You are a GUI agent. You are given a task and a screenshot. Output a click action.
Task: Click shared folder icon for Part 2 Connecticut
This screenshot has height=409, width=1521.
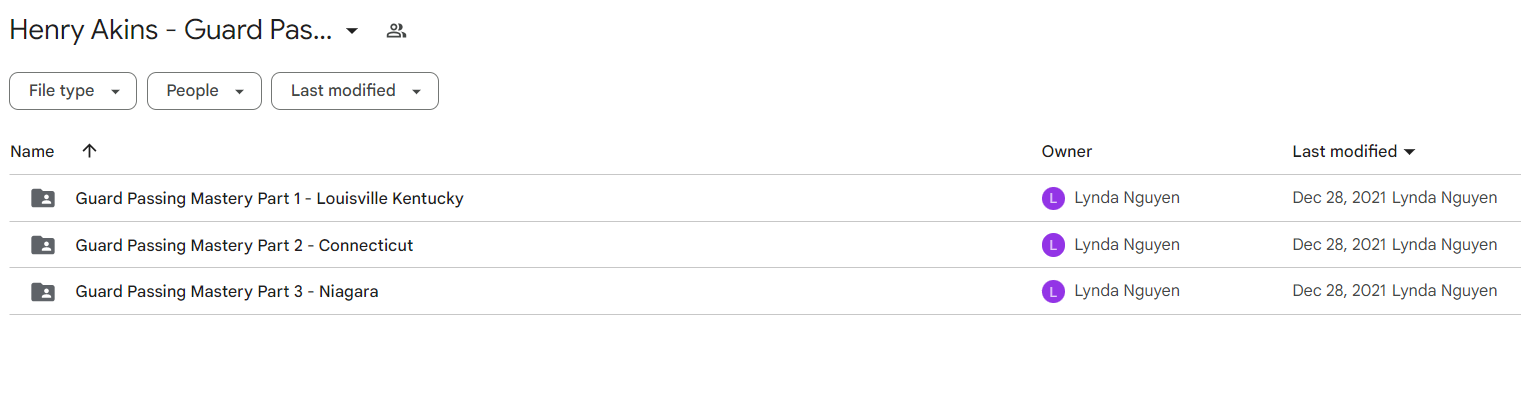coord(43,245)
